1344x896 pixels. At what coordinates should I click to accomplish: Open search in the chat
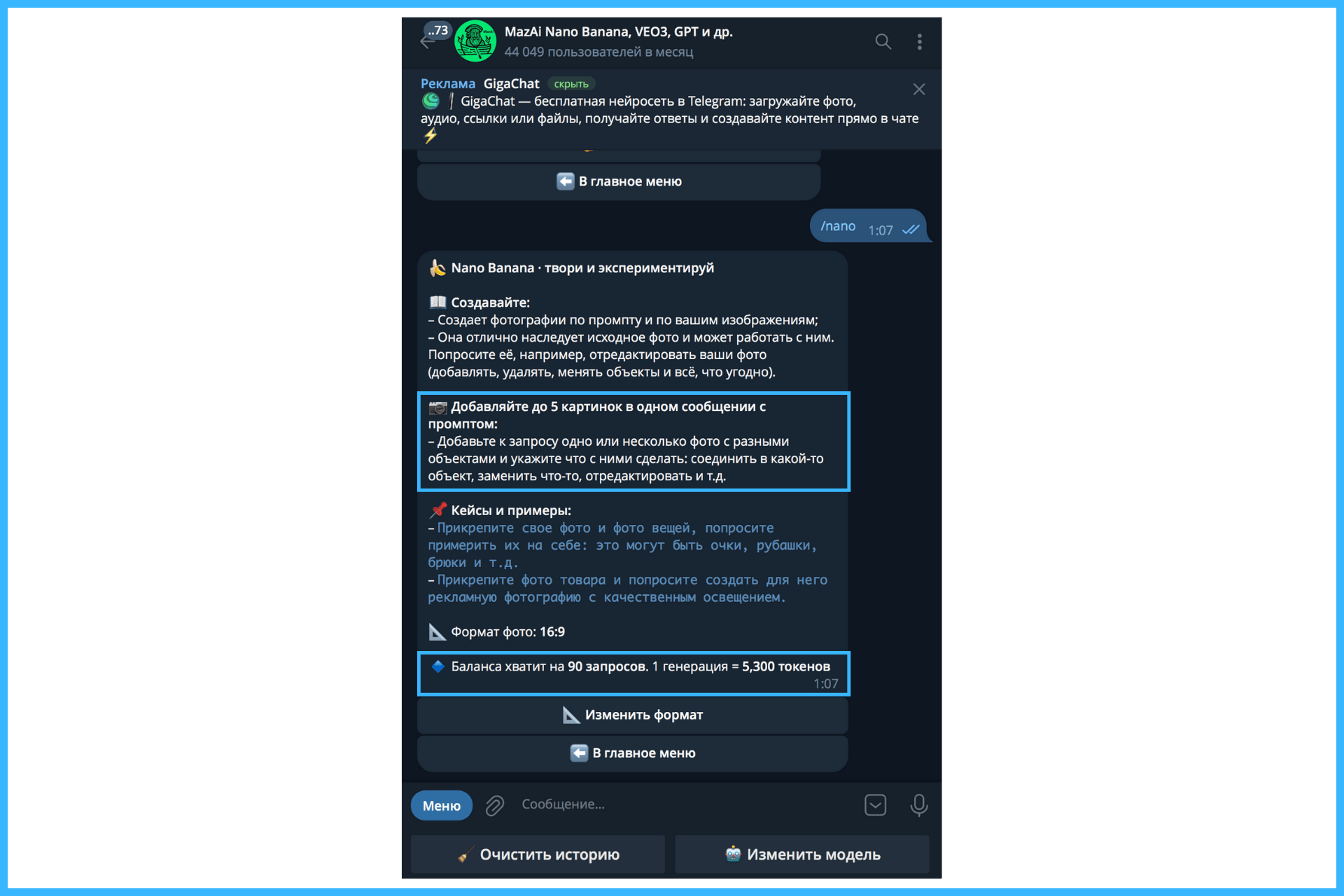pos(883,42)
